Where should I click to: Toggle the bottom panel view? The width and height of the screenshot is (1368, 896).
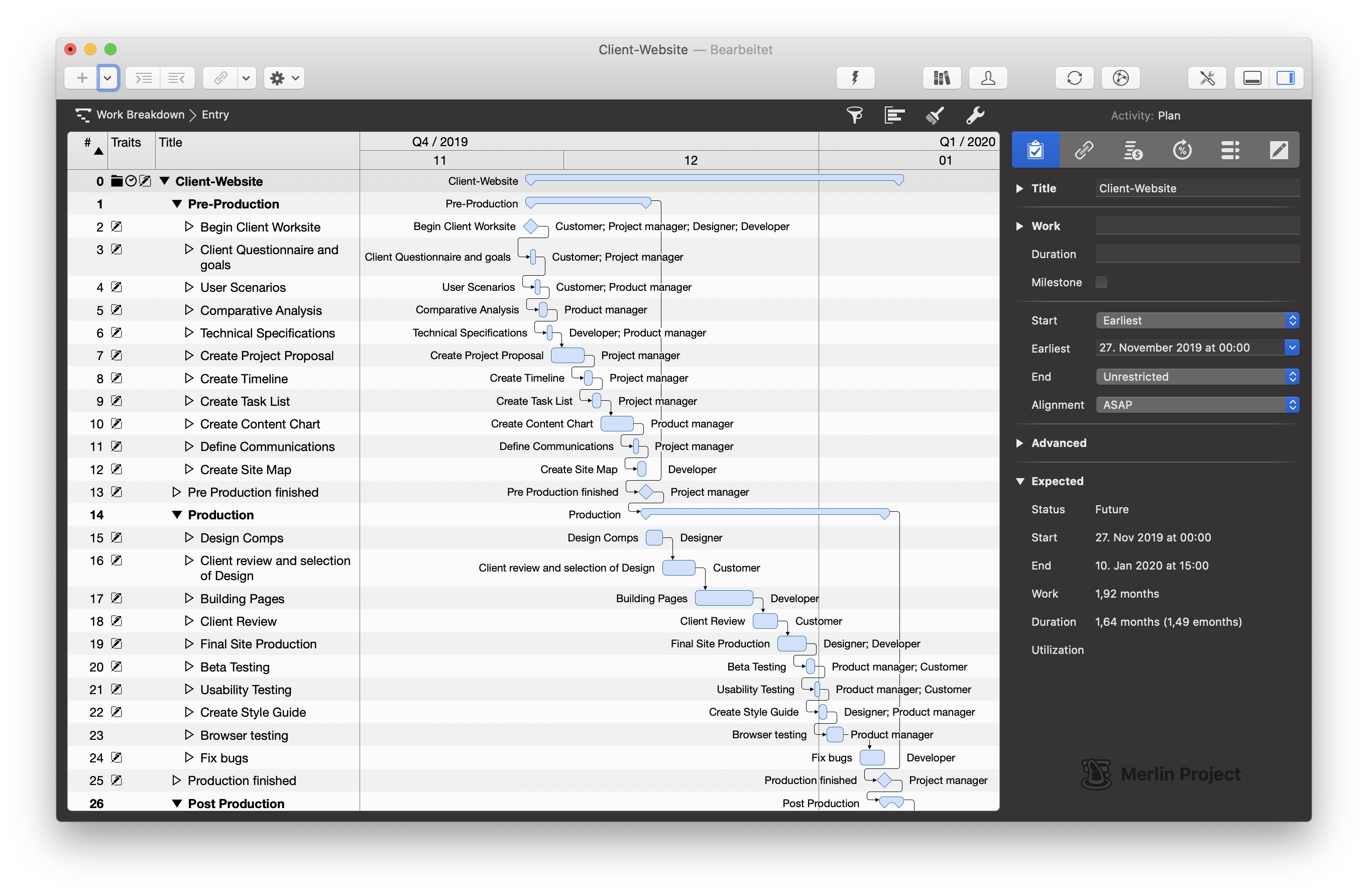1252,77
